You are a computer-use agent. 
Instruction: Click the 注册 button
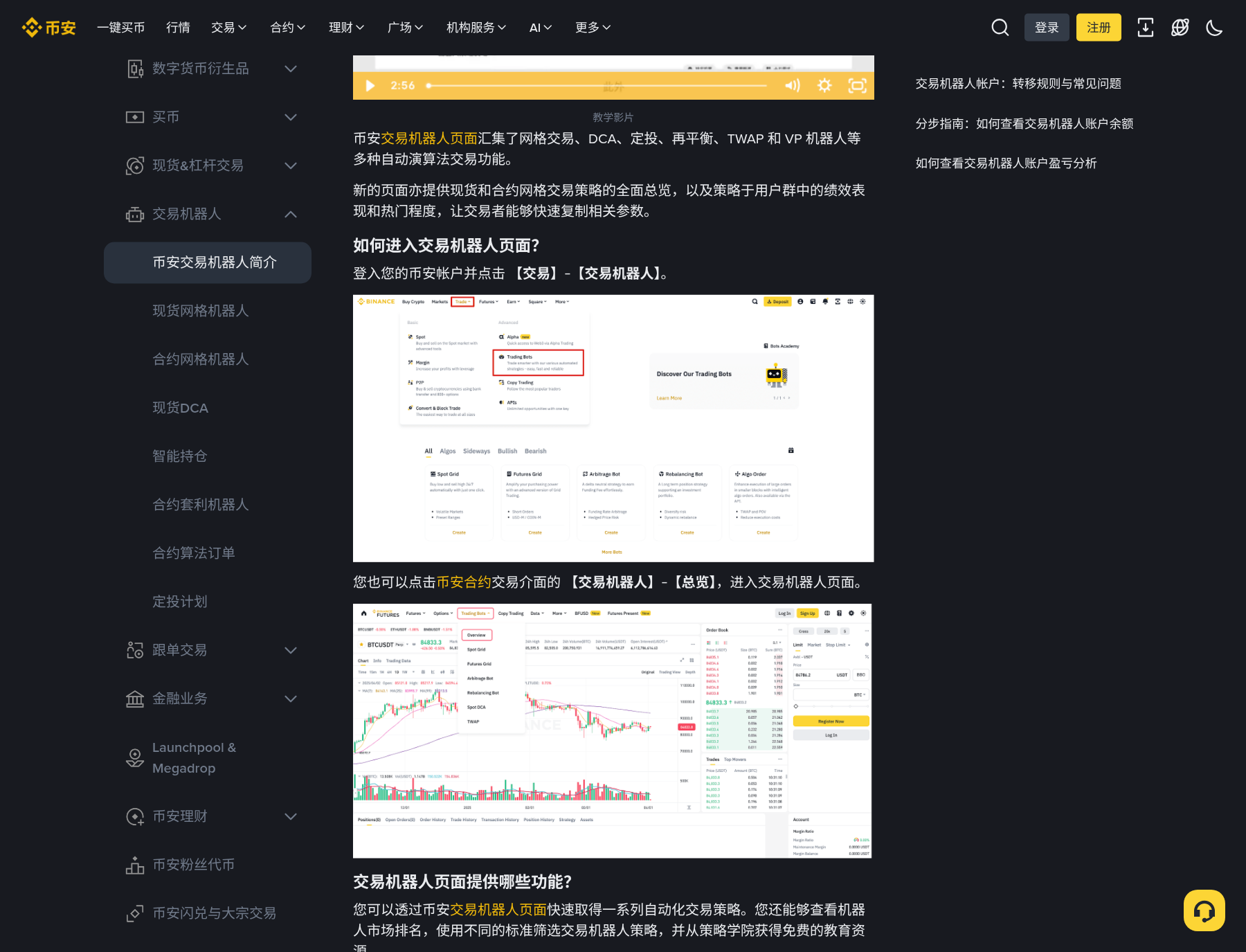(x=1099, y=28)
